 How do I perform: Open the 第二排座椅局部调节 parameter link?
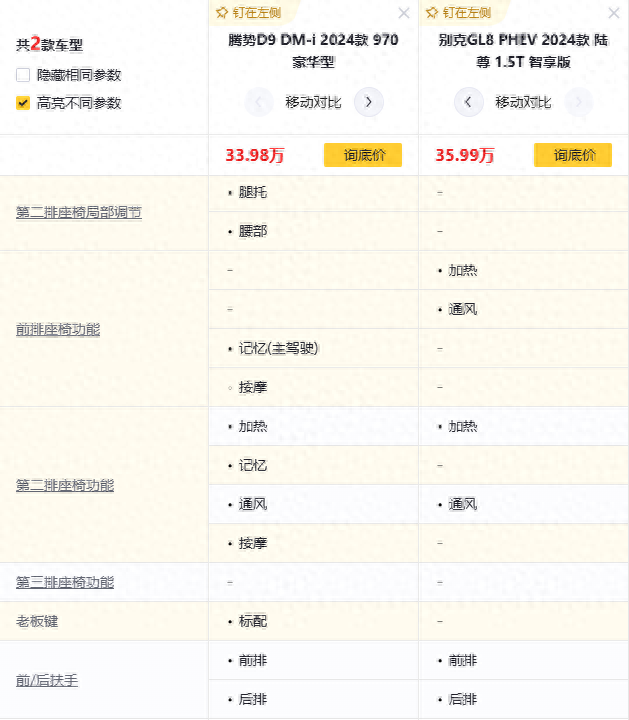(x=79, y=212)
